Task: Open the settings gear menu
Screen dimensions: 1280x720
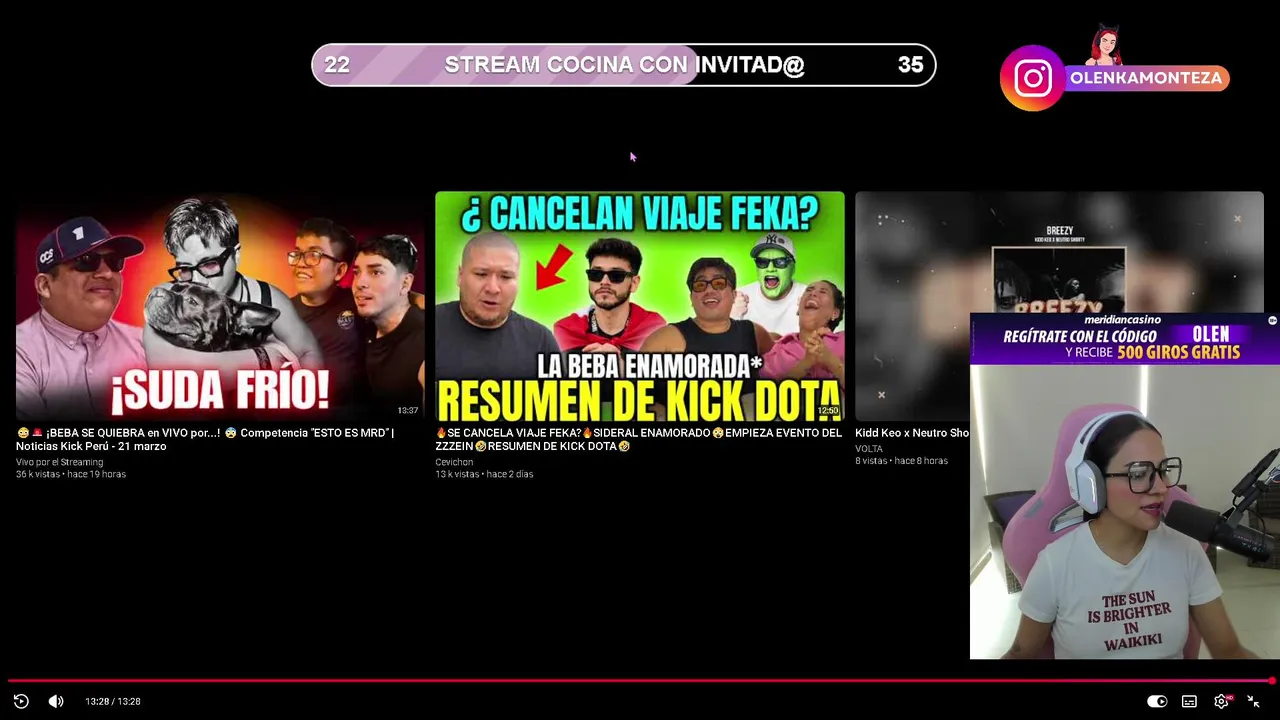Action: 1221,701
